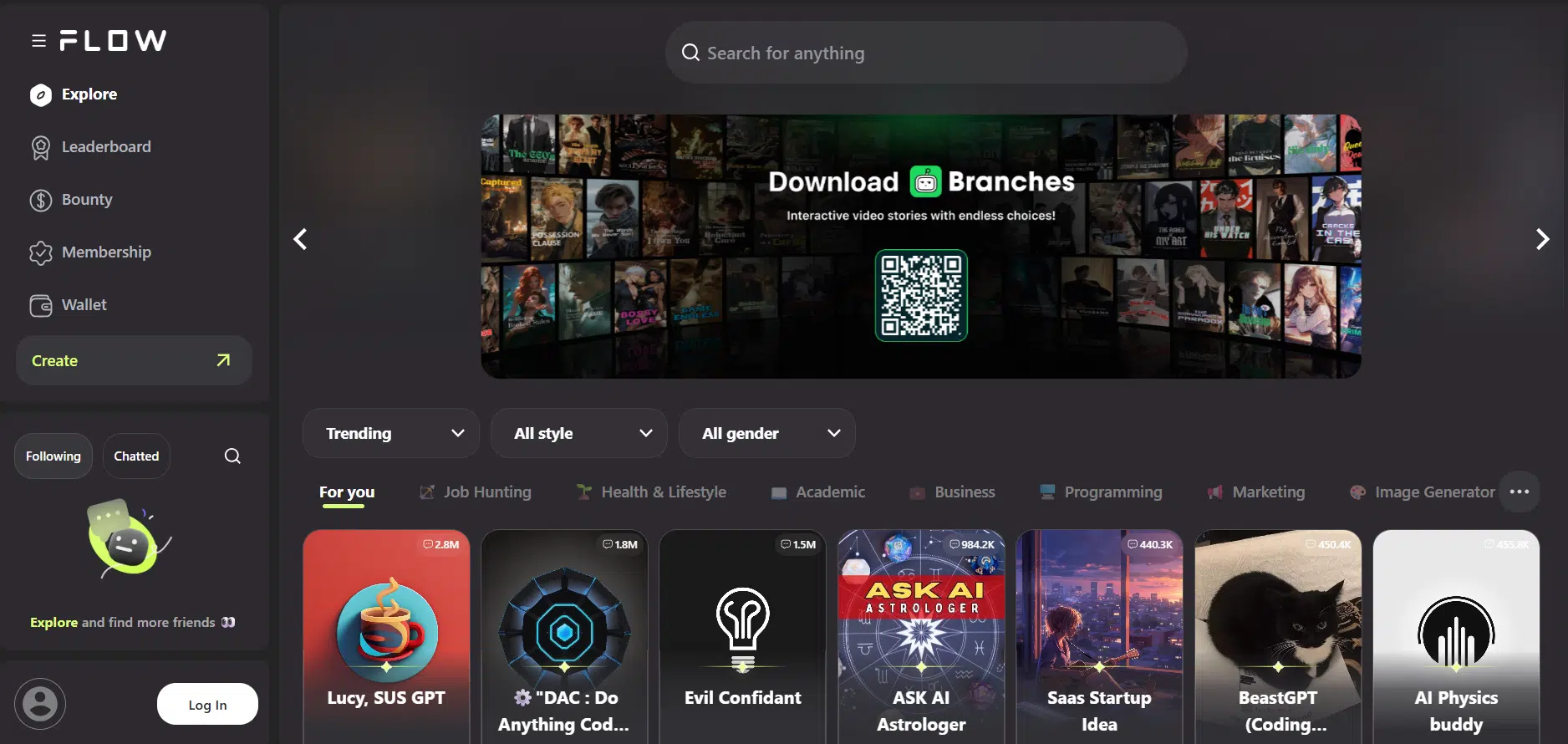This screenshot has width=1568, height=744.
Task: Toggle the Chatted filter
Action: (136, 456)
